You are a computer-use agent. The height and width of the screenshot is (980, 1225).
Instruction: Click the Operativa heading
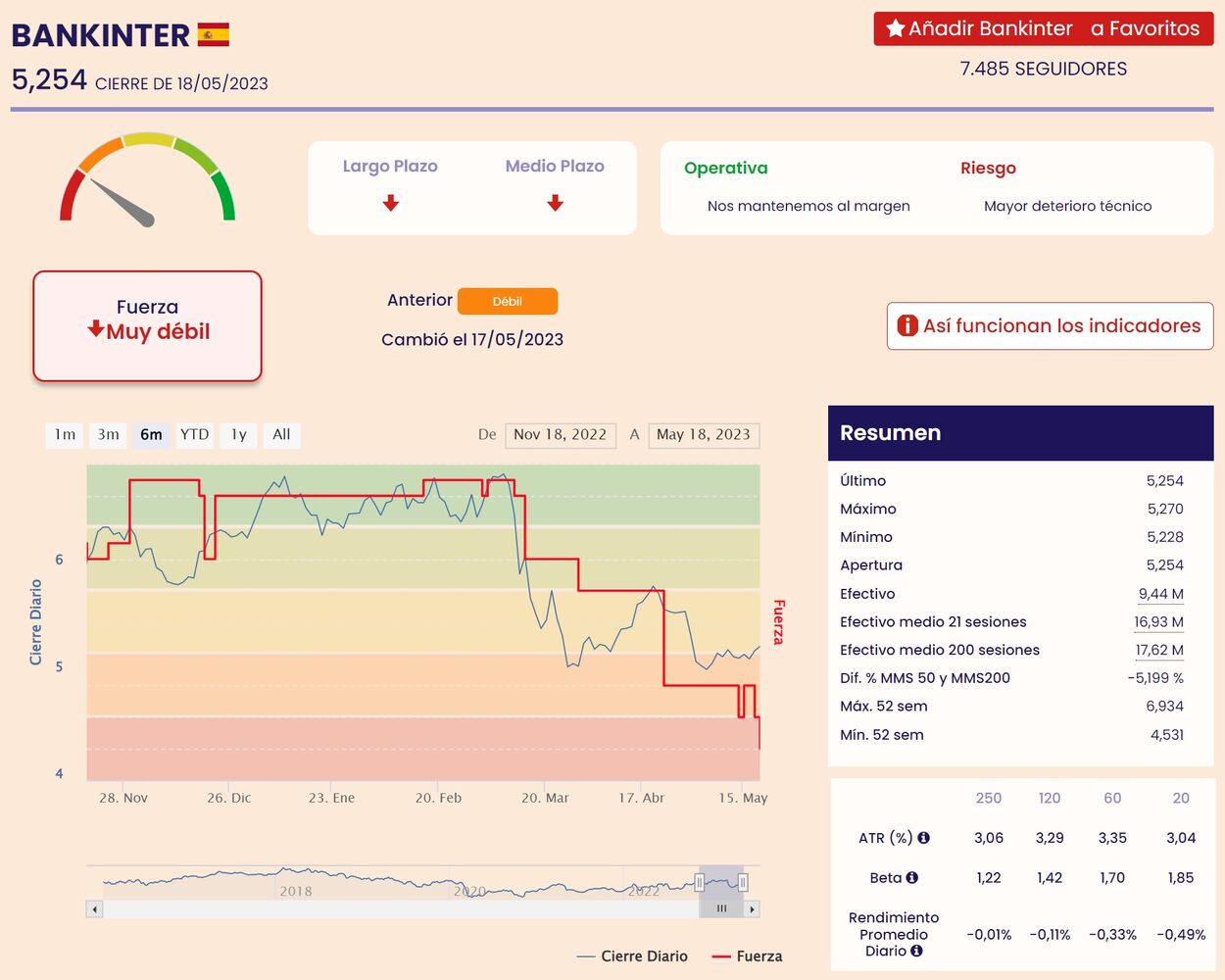(726, 169)
